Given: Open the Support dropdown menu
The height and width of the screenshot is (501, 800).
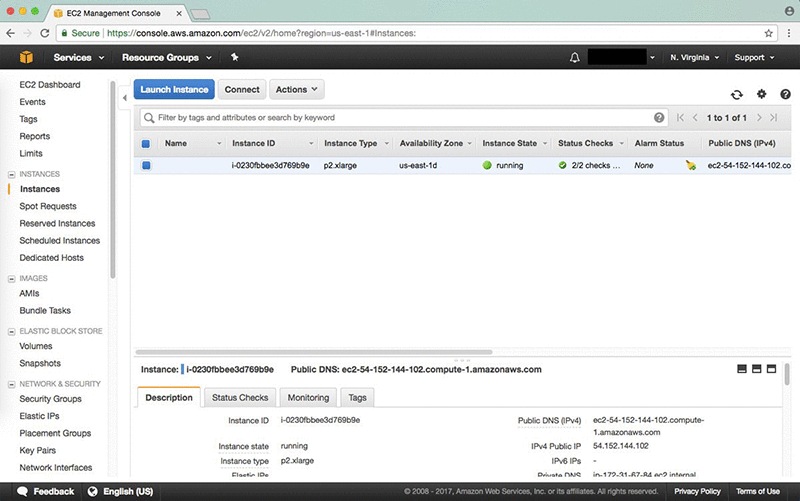Looking at the screenshot, I should click(754, 58).
